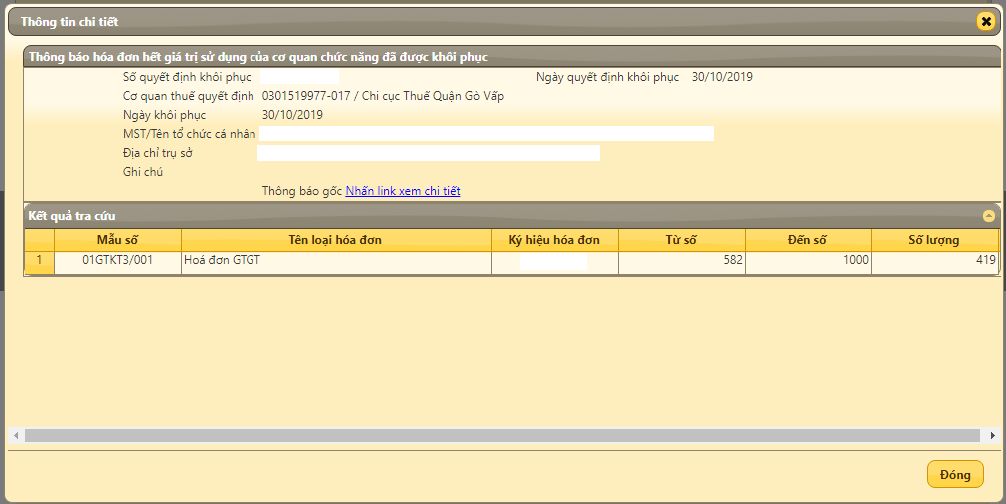Select the Số lượng column header
1006x504 pixels.
click(934, 240)
